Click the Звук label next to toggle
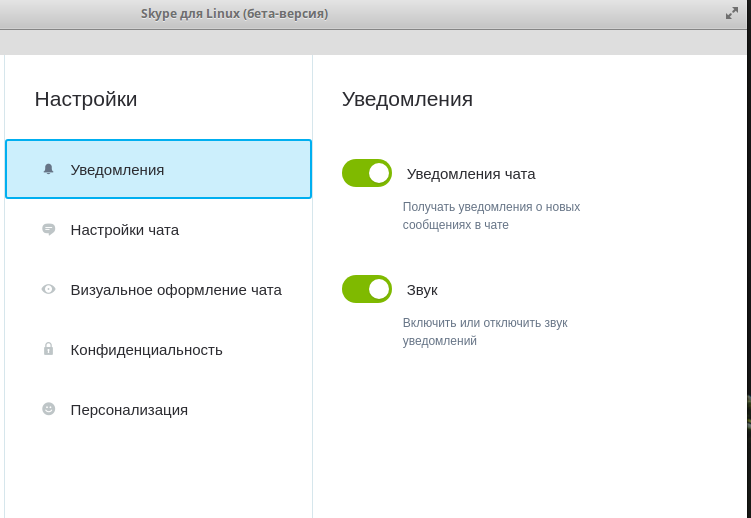751x518 pixels. coord(422,290)
